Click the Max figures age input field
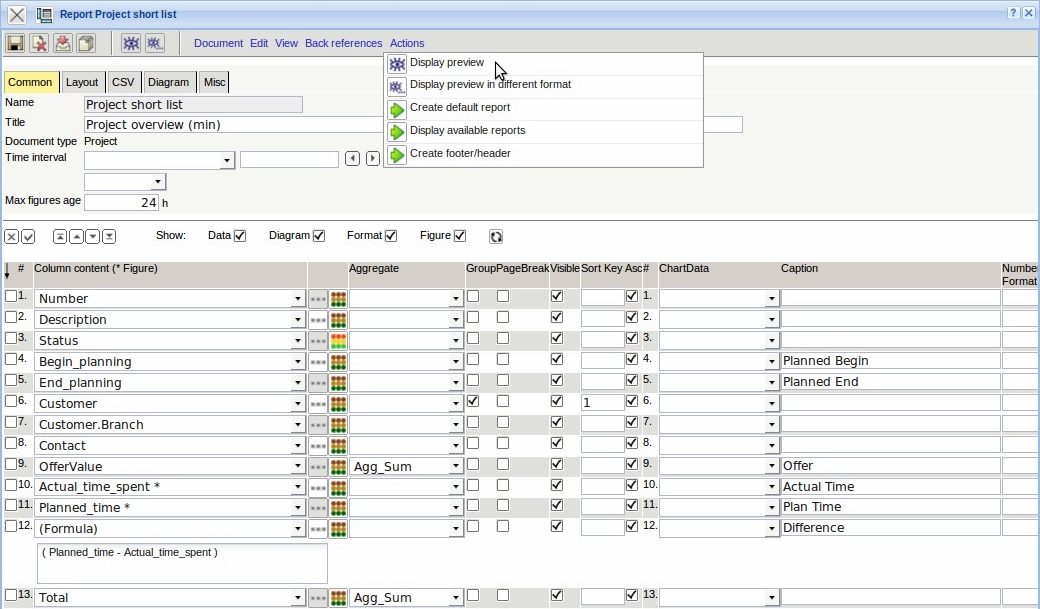The image size is (1040, 609). (122, 203)
